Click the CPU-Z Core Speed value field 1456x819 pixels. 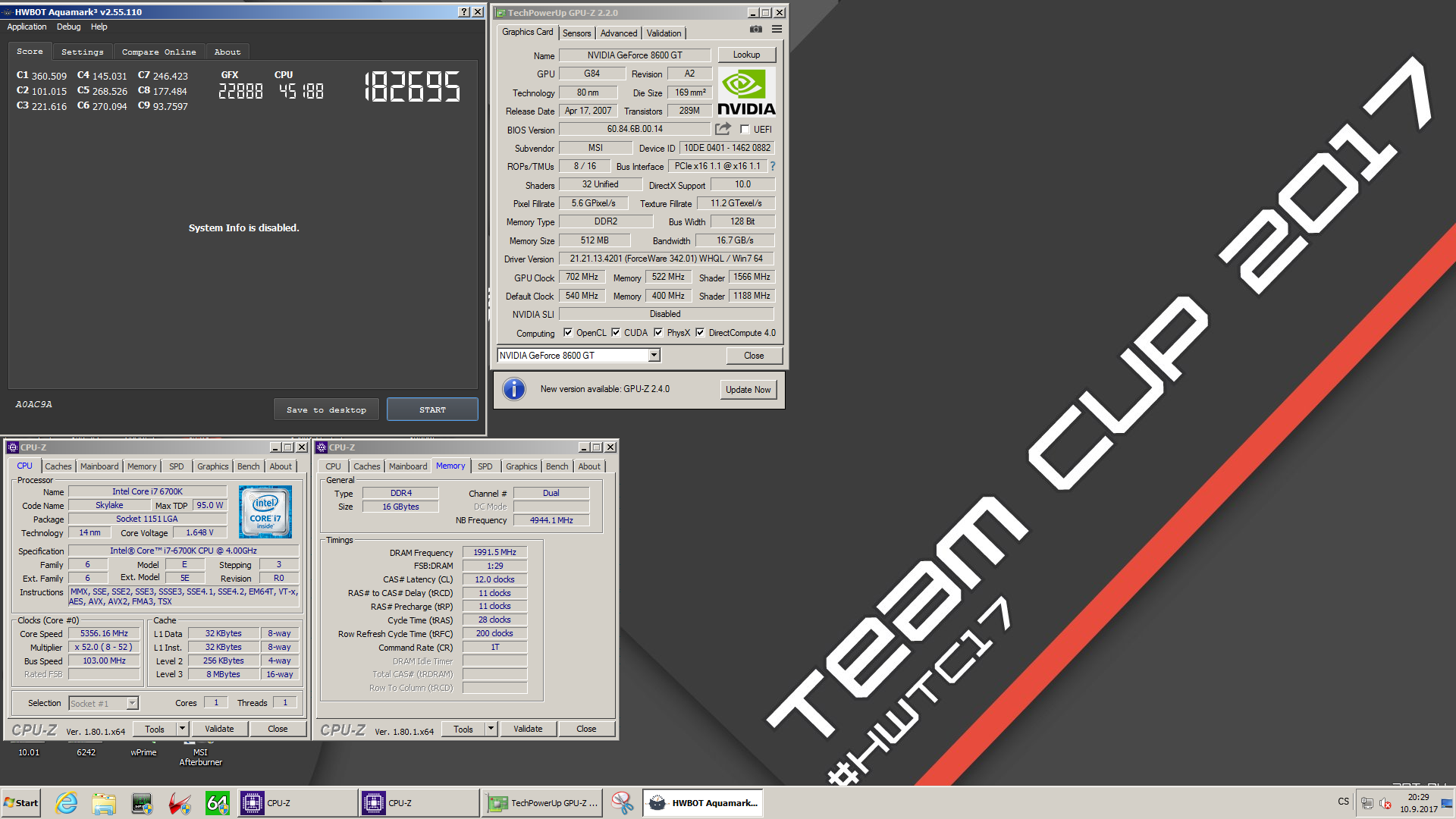pos(105,633)
